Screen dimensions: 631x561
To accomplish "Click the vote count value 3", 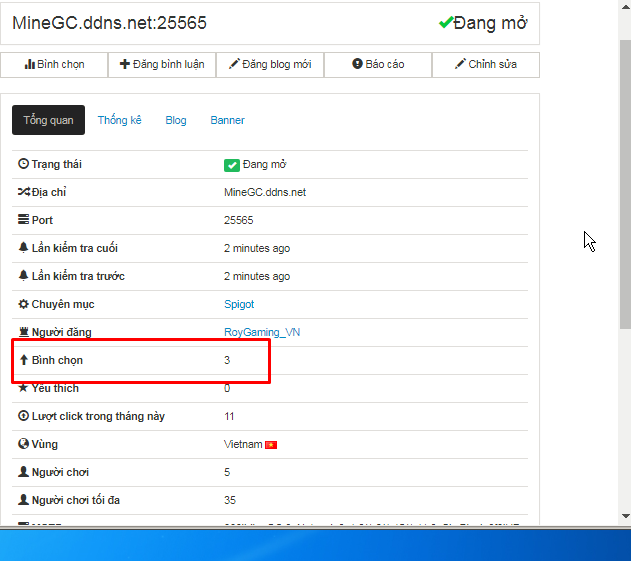I will click(227, 360).
